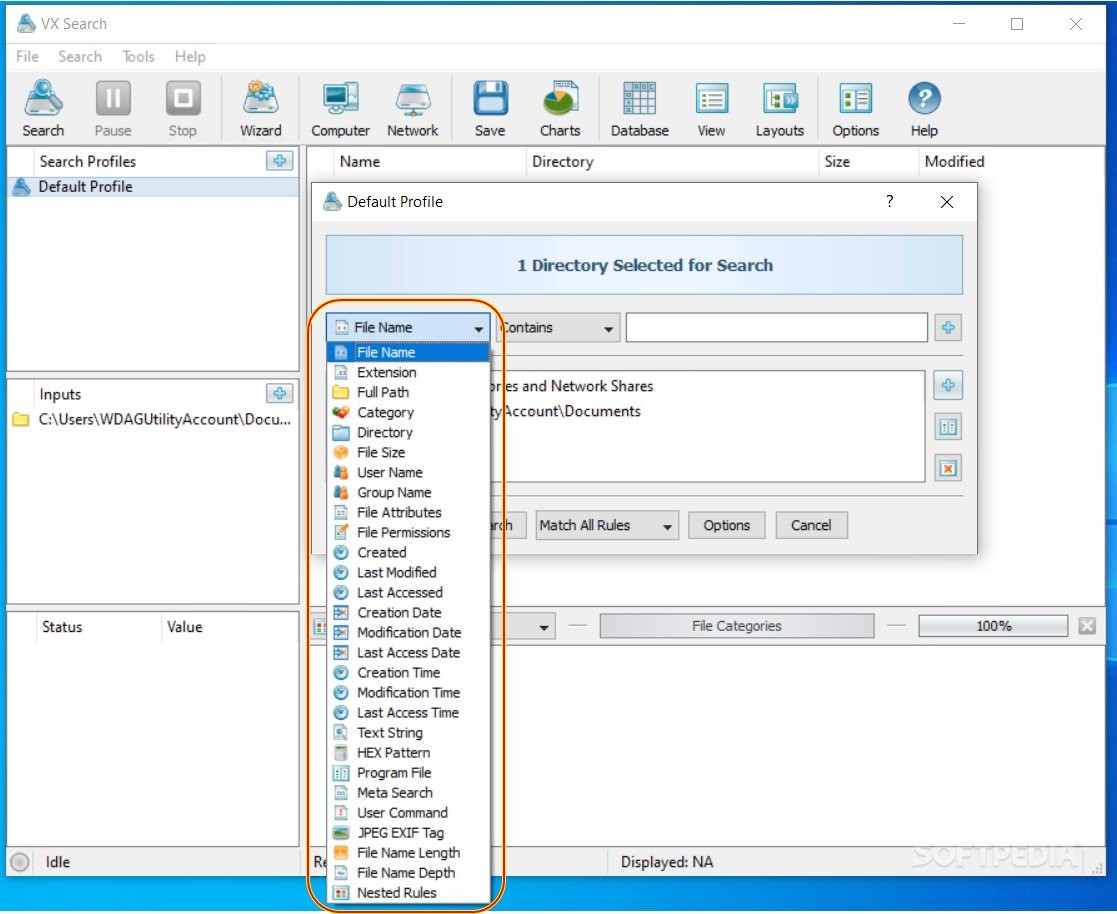Click the Options button in dialog
The width and height of the screenshot is (1117, 914).
(x=727, y=526)
